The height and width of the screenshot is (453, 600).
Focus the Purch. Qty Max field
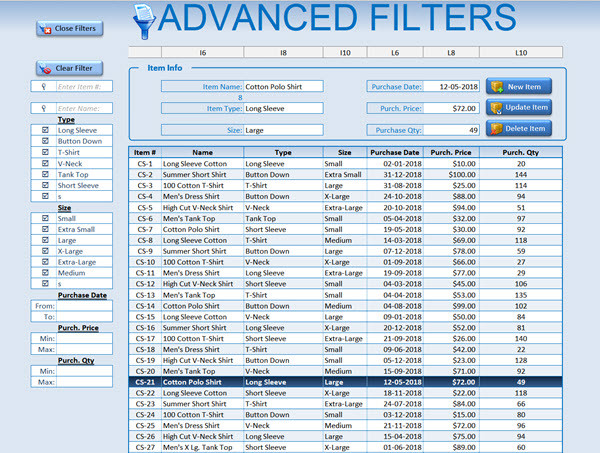84,382
